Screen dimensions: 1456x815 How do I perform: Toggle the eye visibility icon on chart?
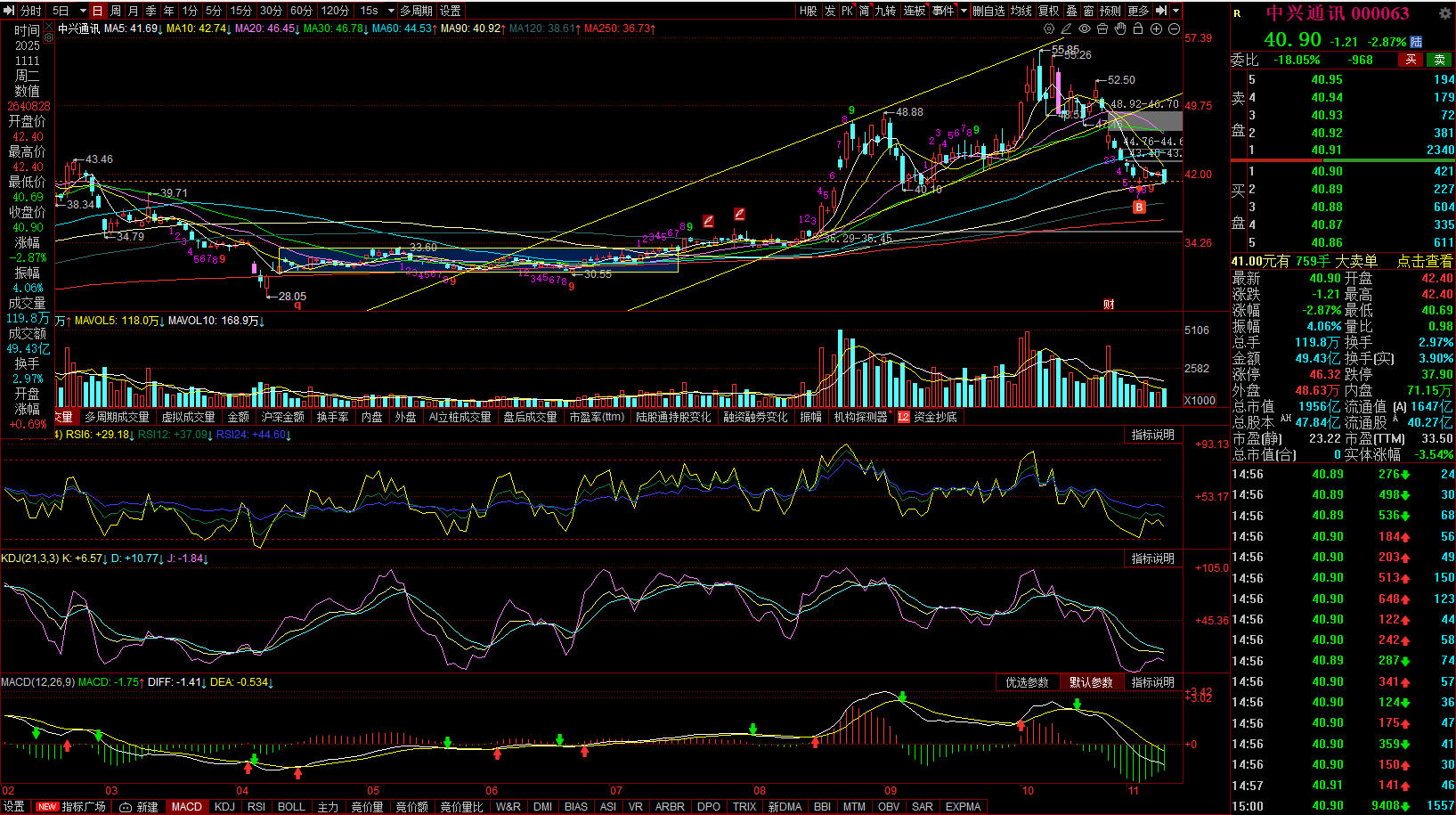(x=1085, y=29)
